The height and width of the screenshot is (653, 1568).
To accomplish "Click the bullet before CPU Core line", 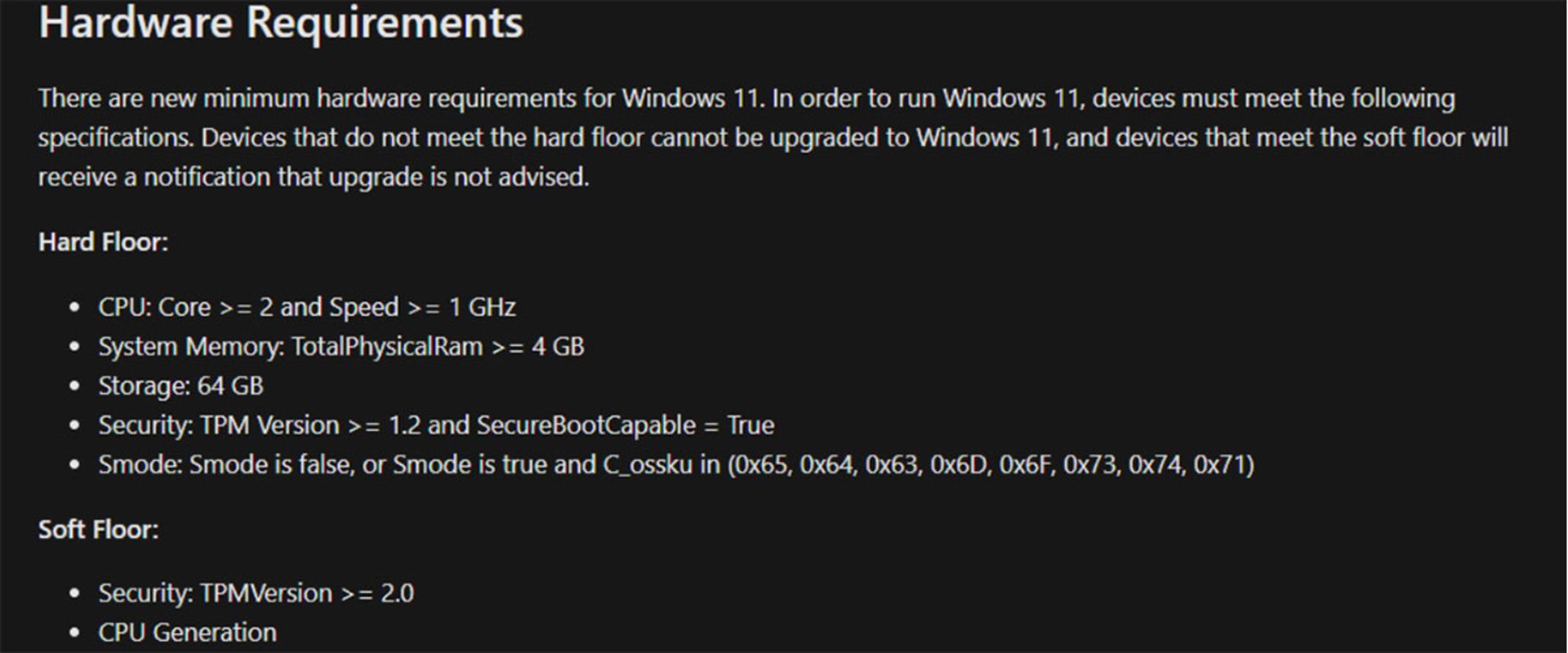I will pos(75,309).
